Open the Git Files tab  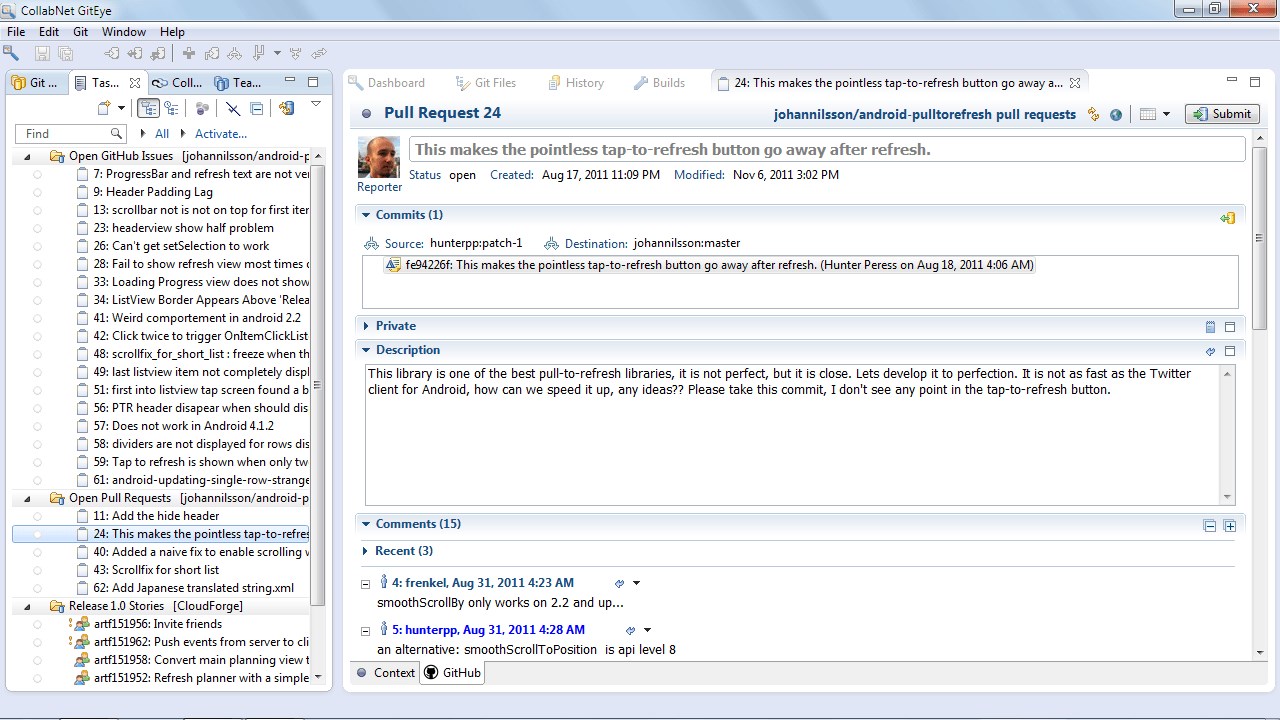coord(486,83)
